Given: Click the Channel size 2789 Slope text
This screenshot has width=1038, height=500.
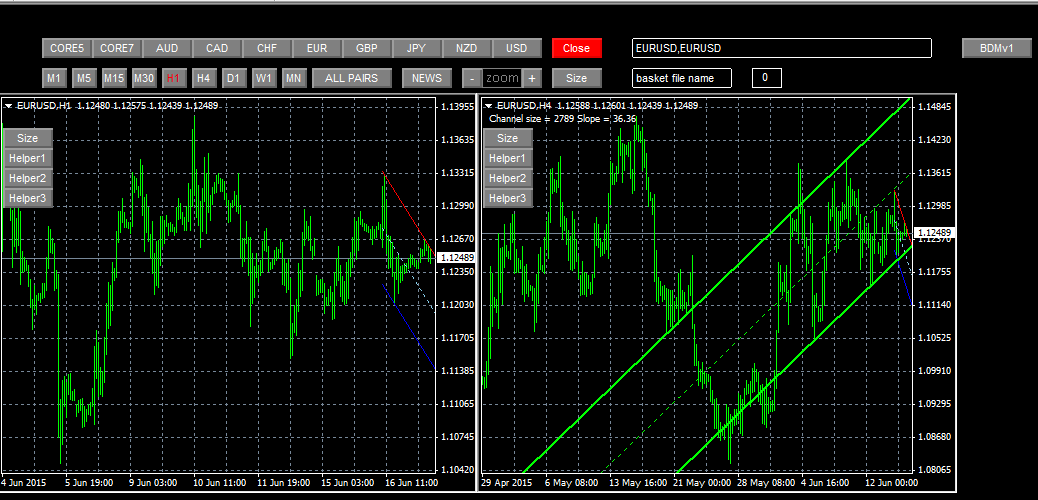Looking at the screenshot, I should pos(563,119).
